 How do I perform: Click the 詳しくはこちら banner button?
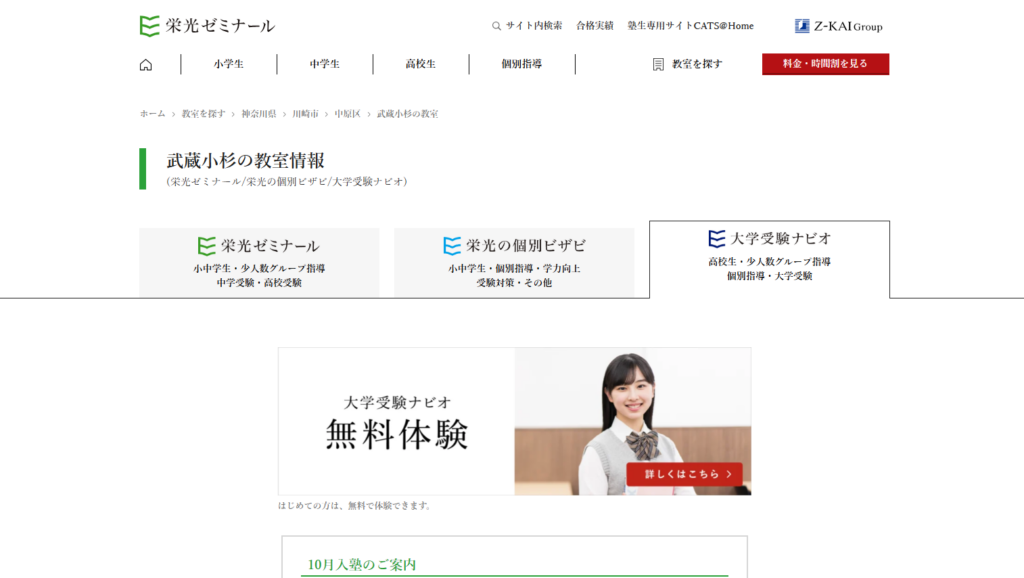click(684, 474)
